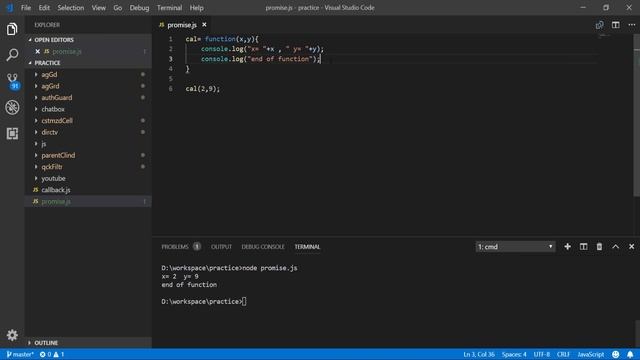Split the terminal panel
Image resolution: width=640 pixels, height=360 pixels.
click(x=583, y=247)
